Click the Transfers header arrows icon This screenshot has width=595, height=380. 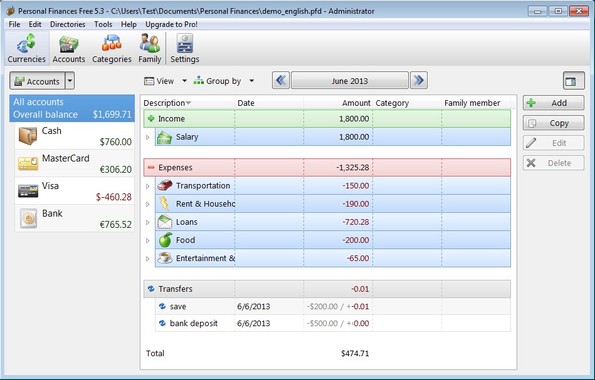click(151, 289)
